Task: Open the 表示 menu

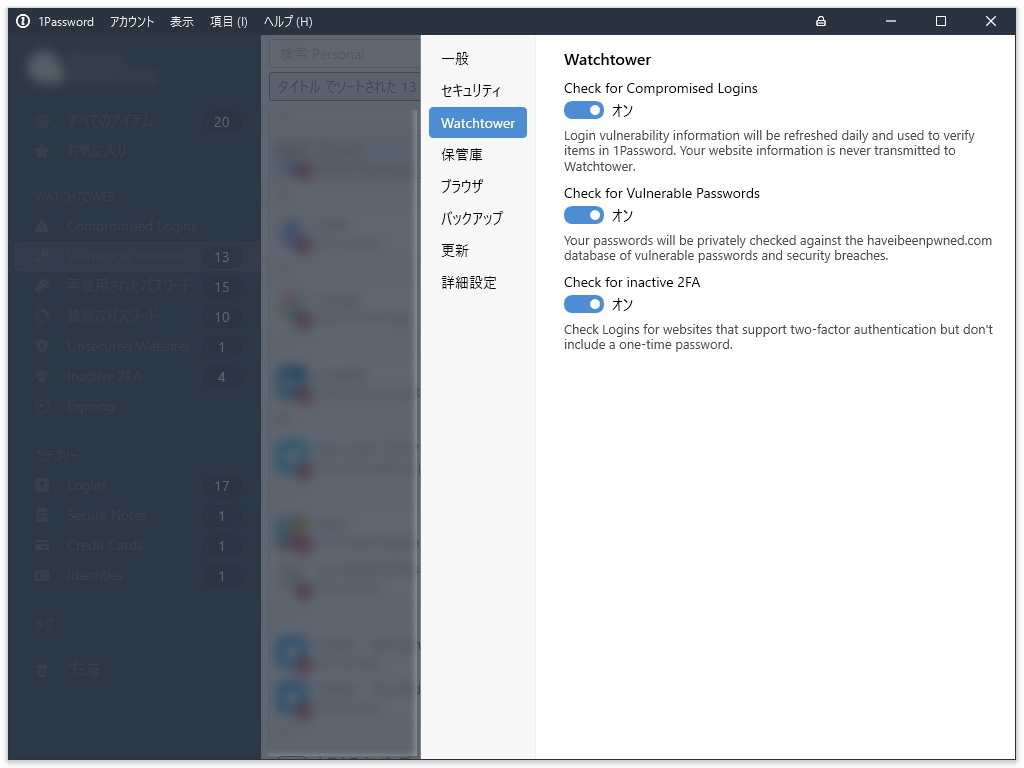Action: (x=182, y=20)
